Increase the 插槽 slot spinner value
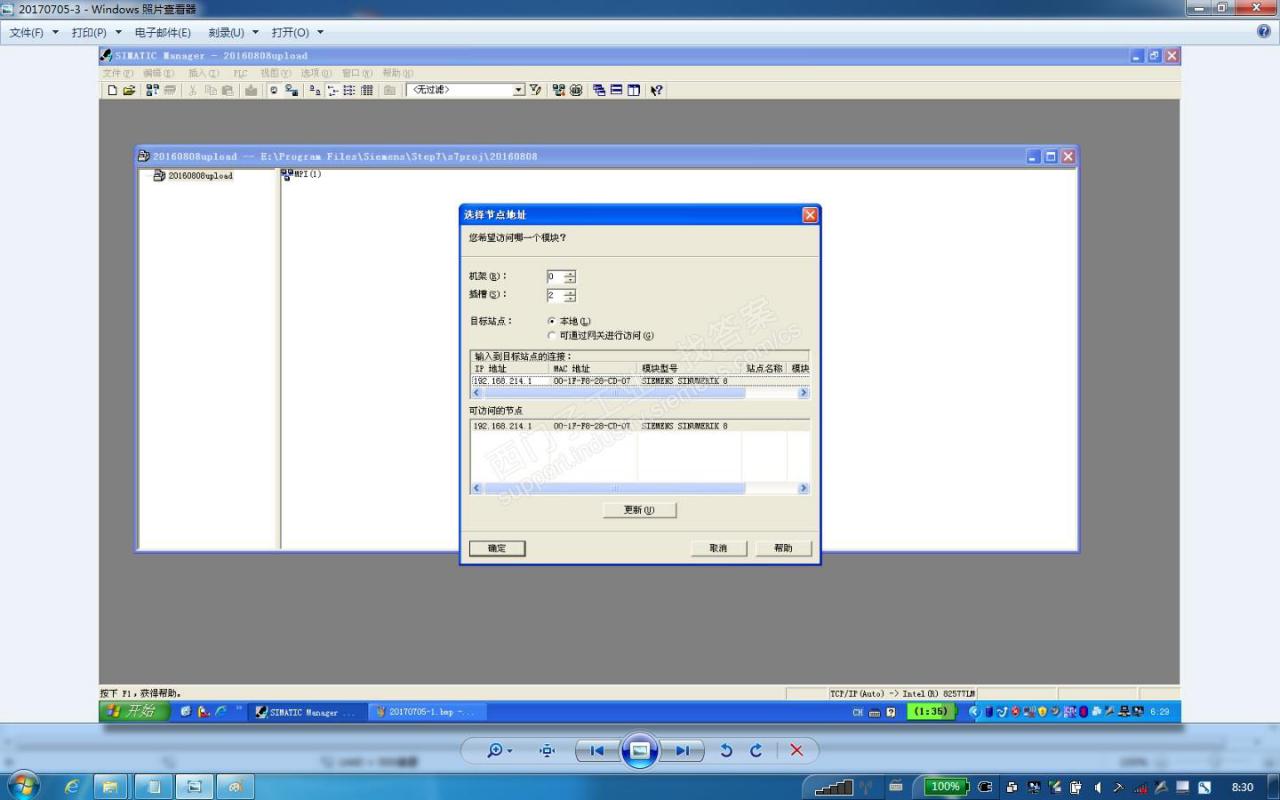 click(570, 292)
